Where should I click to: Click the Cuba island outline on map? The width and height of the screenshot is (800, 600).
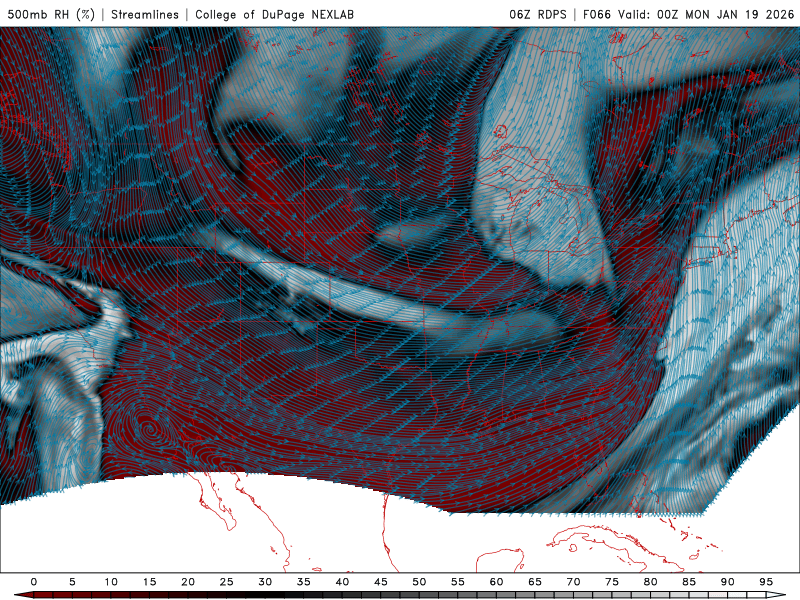[616, 547]
